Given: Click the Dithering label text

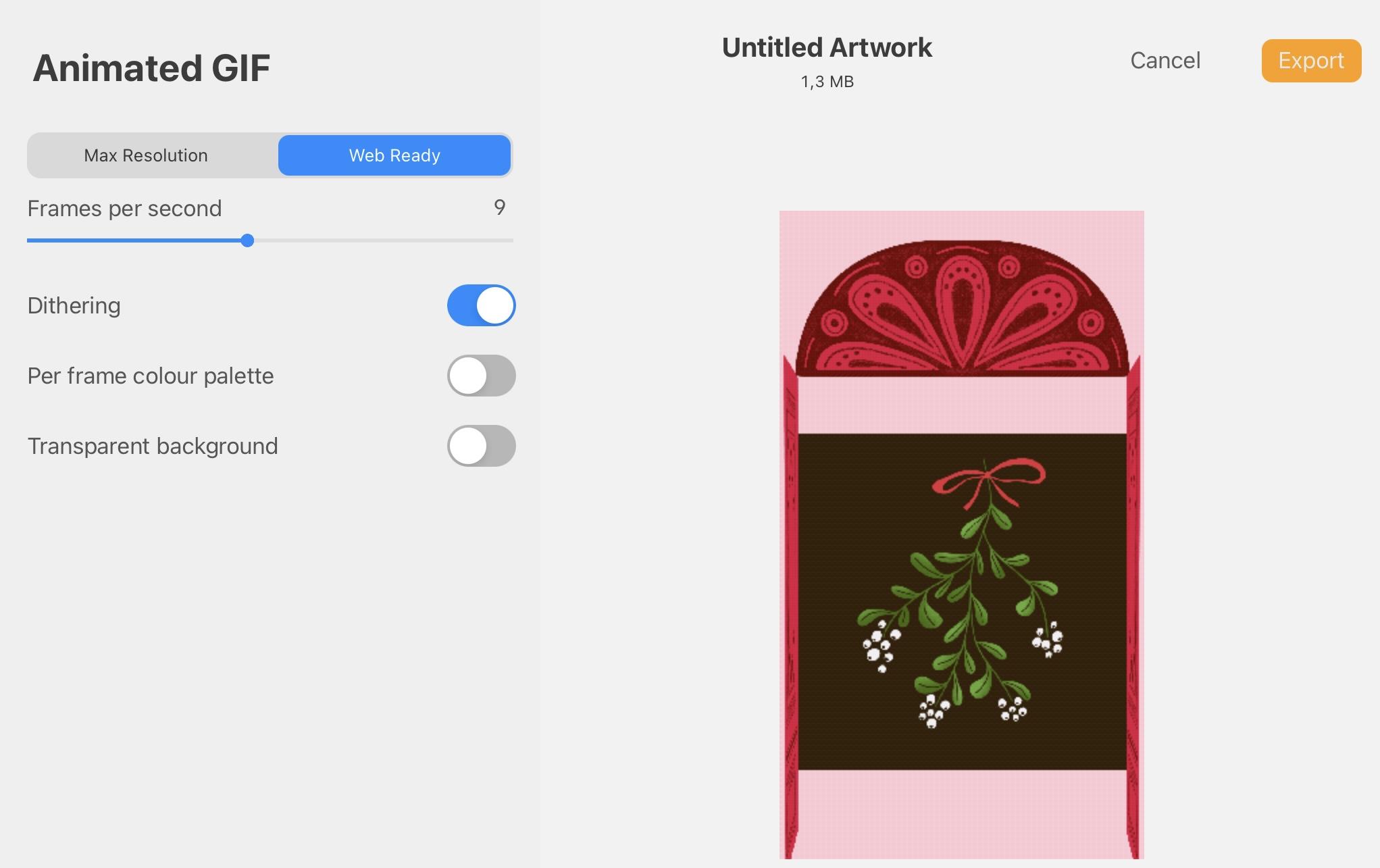Looking at the screenshot, I should click(x=74, y=305).
